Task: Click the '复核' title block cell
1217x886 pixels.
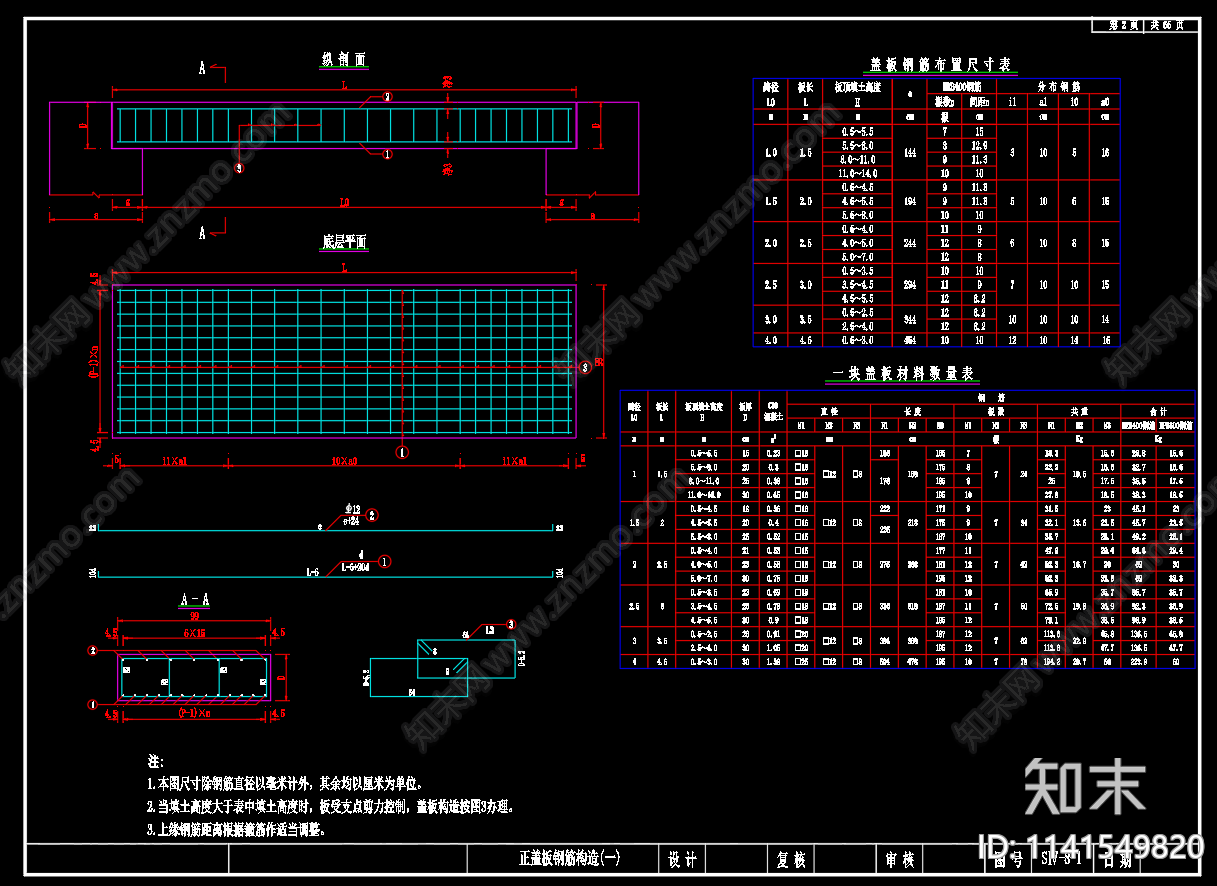Action: point(791,859)
